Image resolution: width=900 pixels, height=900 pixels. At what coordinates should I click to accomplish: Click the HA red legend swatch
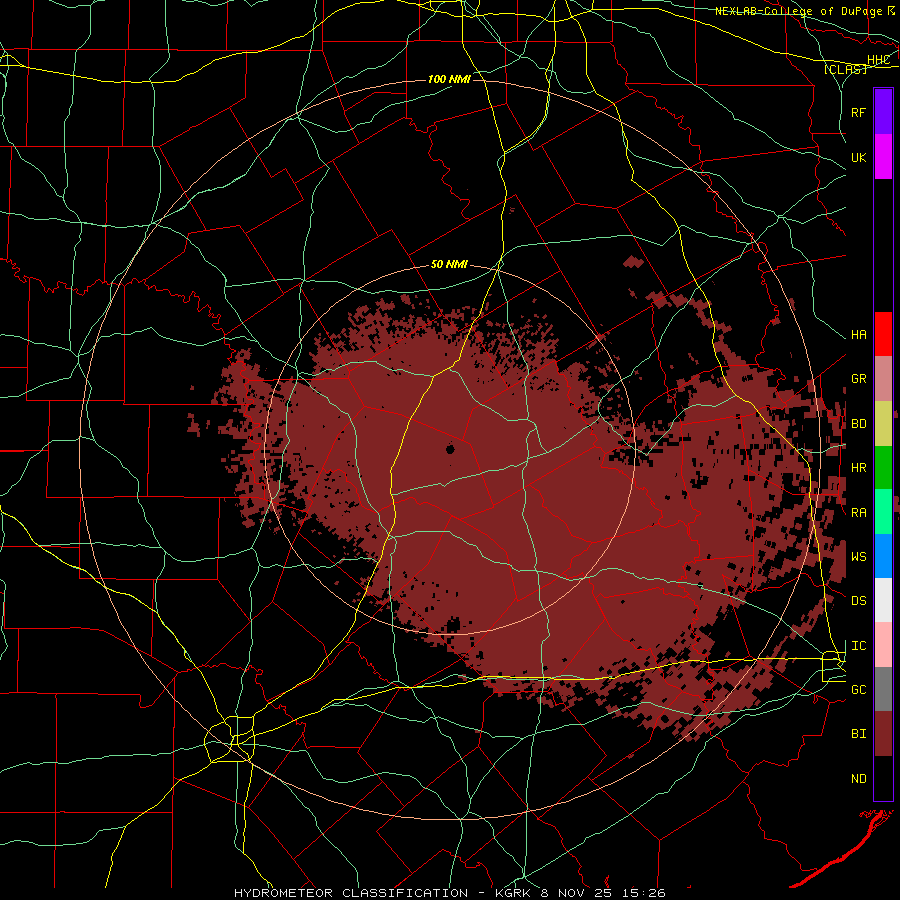[883, 334]
